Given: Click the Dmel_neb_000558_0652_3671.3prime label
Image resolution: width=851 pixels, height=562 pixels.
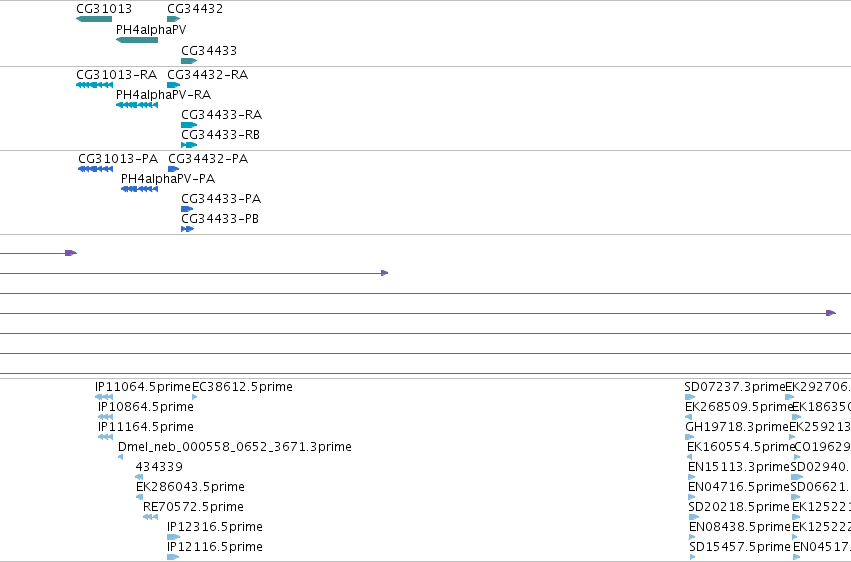Looking at the screenshot, I should (234, 446).
